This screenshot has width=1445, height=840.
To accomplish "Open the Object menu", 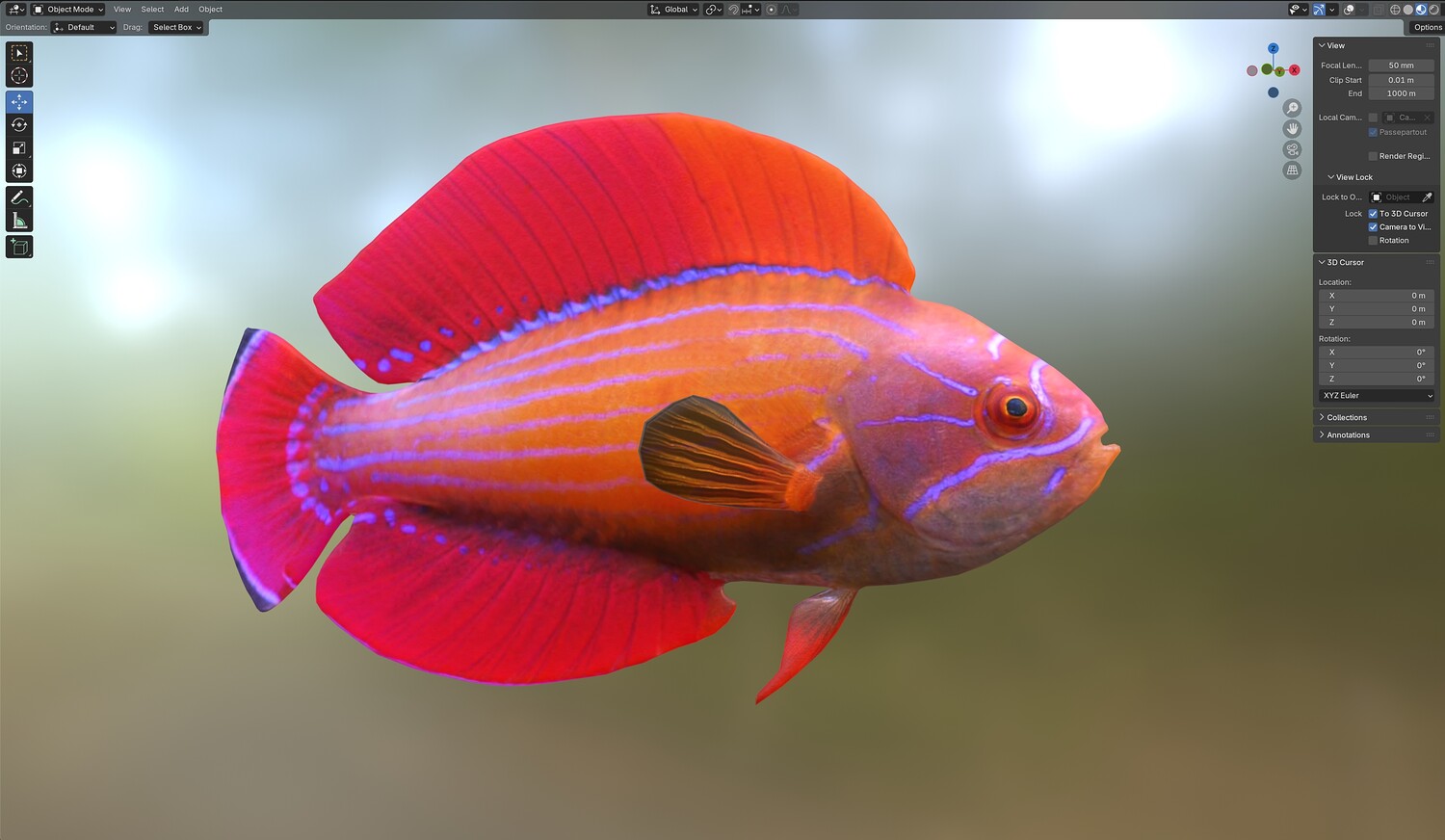I will (210, 10).
